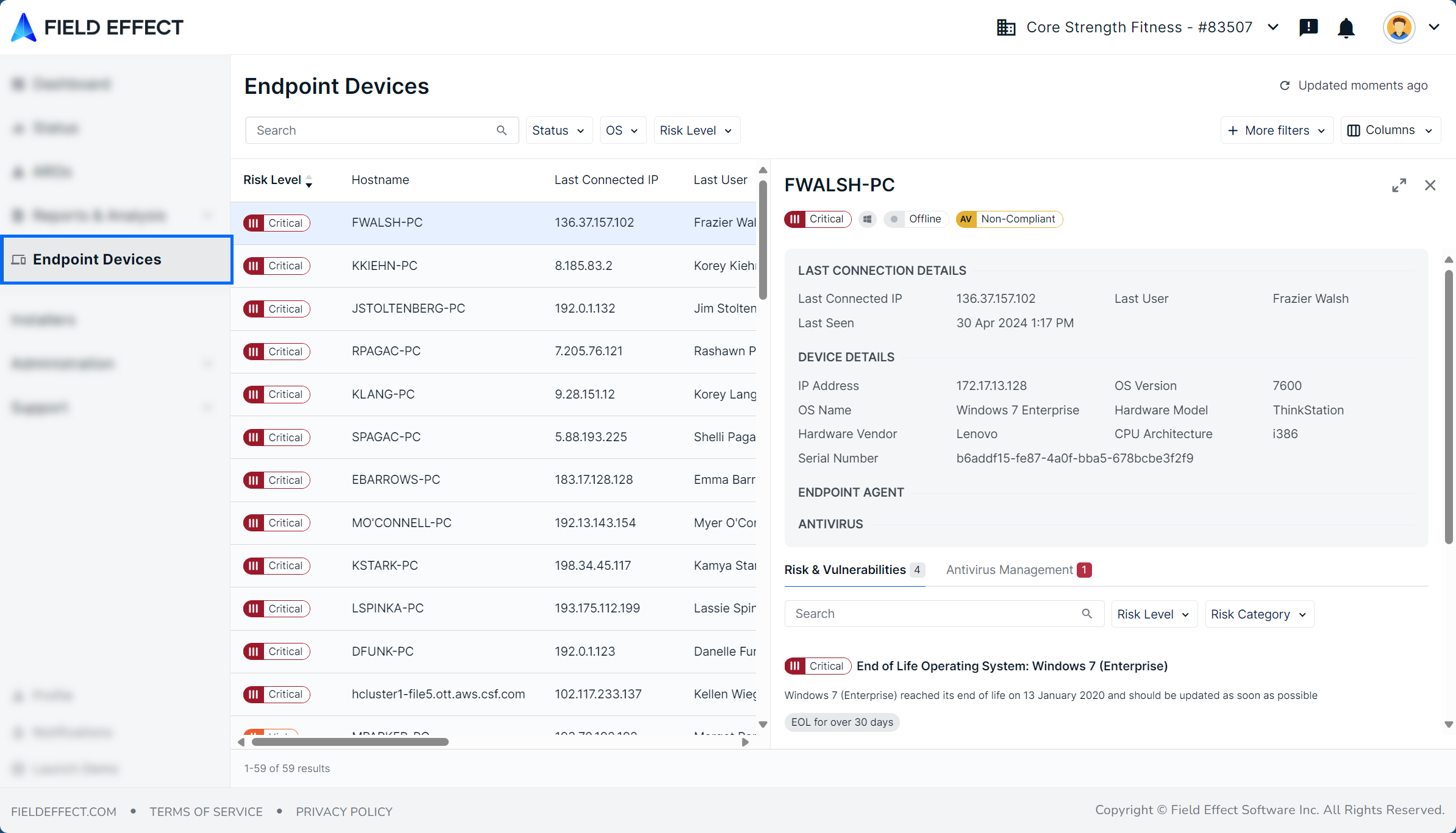Viewport: 1456px width, 833px height.
Task: Open More filters dropdown
Action: point(1277,130)
